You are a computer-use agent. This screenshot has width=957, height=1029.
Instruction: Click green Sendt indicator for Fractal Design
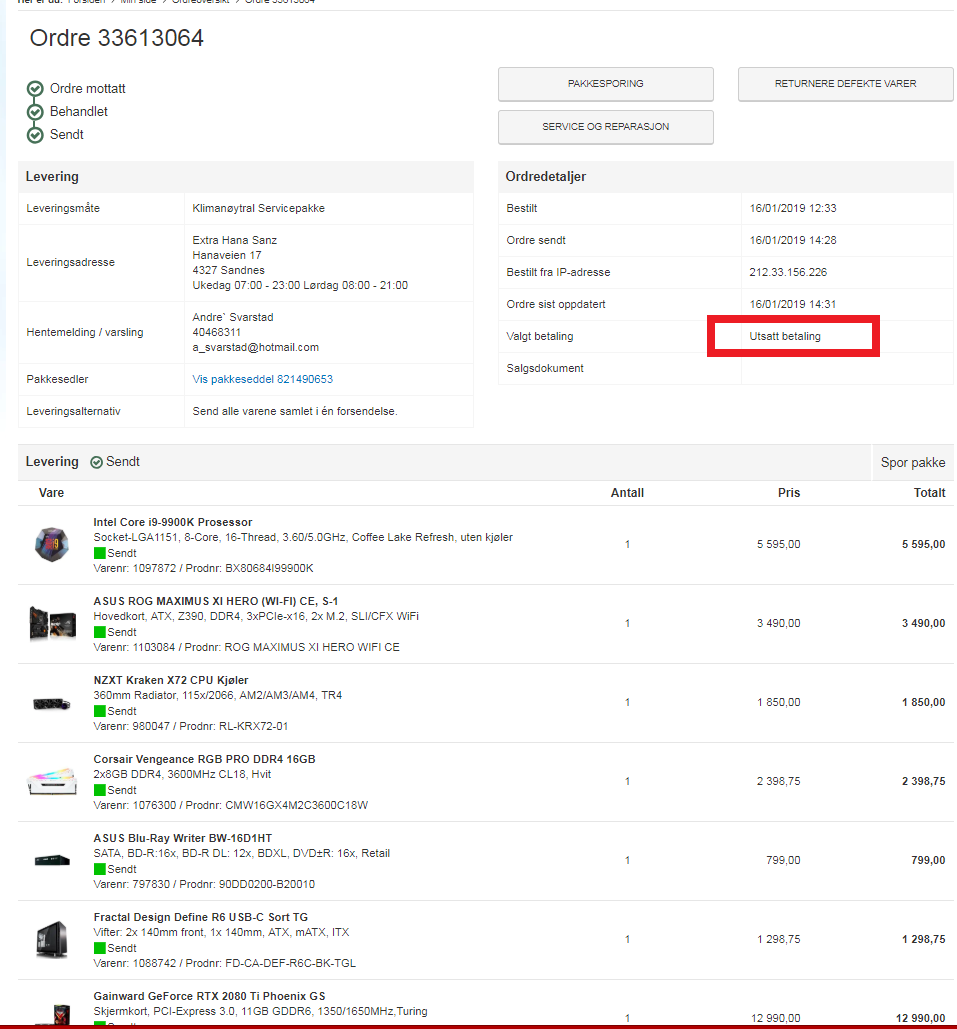(100, 948)
